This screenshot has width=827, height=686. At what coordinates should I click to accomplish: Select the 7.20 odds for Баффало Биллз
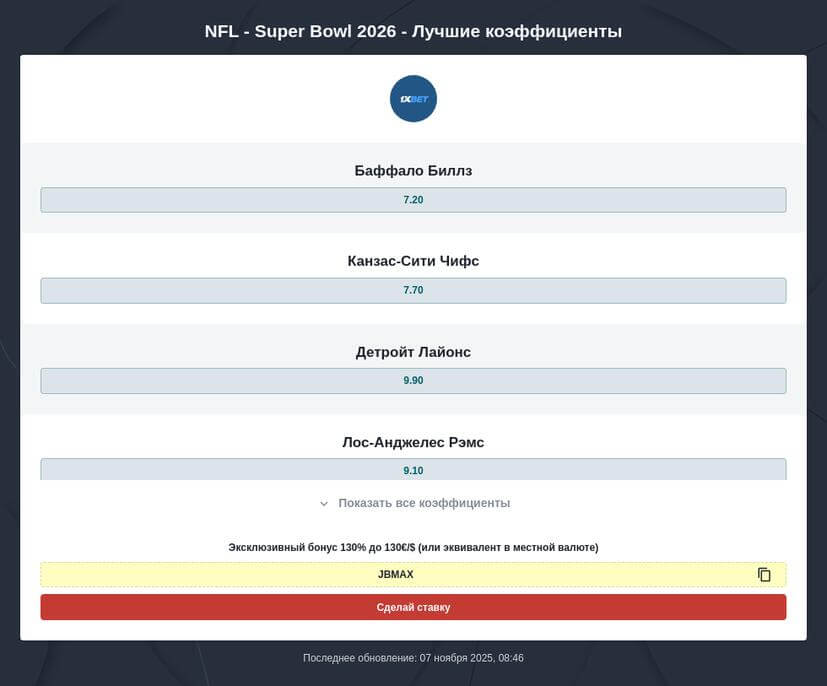click(413, 200)
